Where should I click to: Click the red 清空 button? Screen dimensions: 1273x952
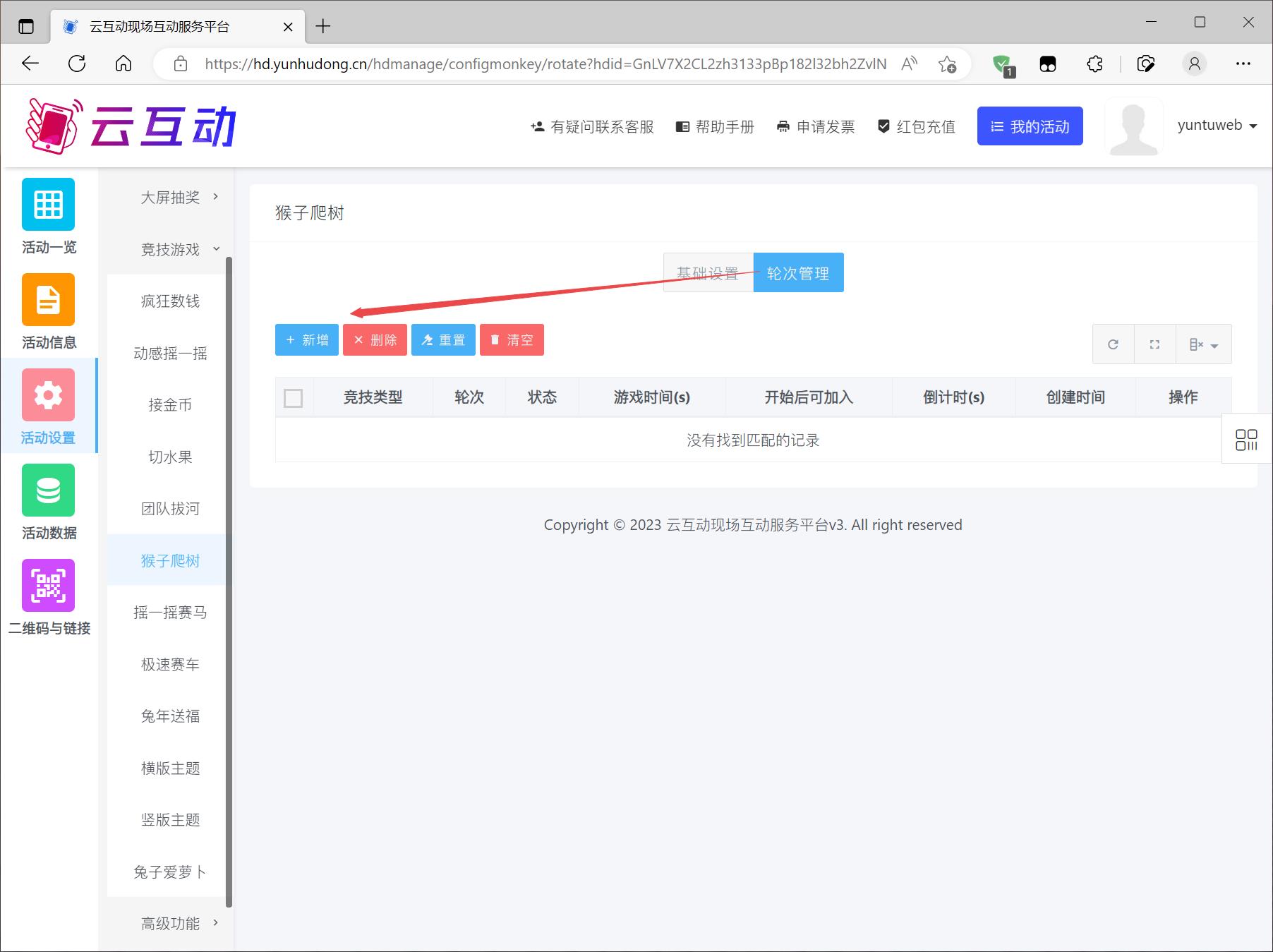click(x=512, y=339)
